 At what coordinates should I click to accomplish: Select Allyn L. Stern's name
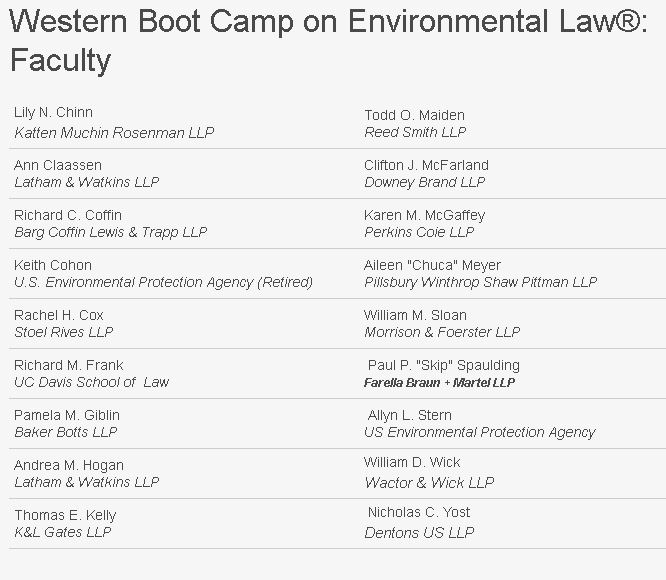410,415
